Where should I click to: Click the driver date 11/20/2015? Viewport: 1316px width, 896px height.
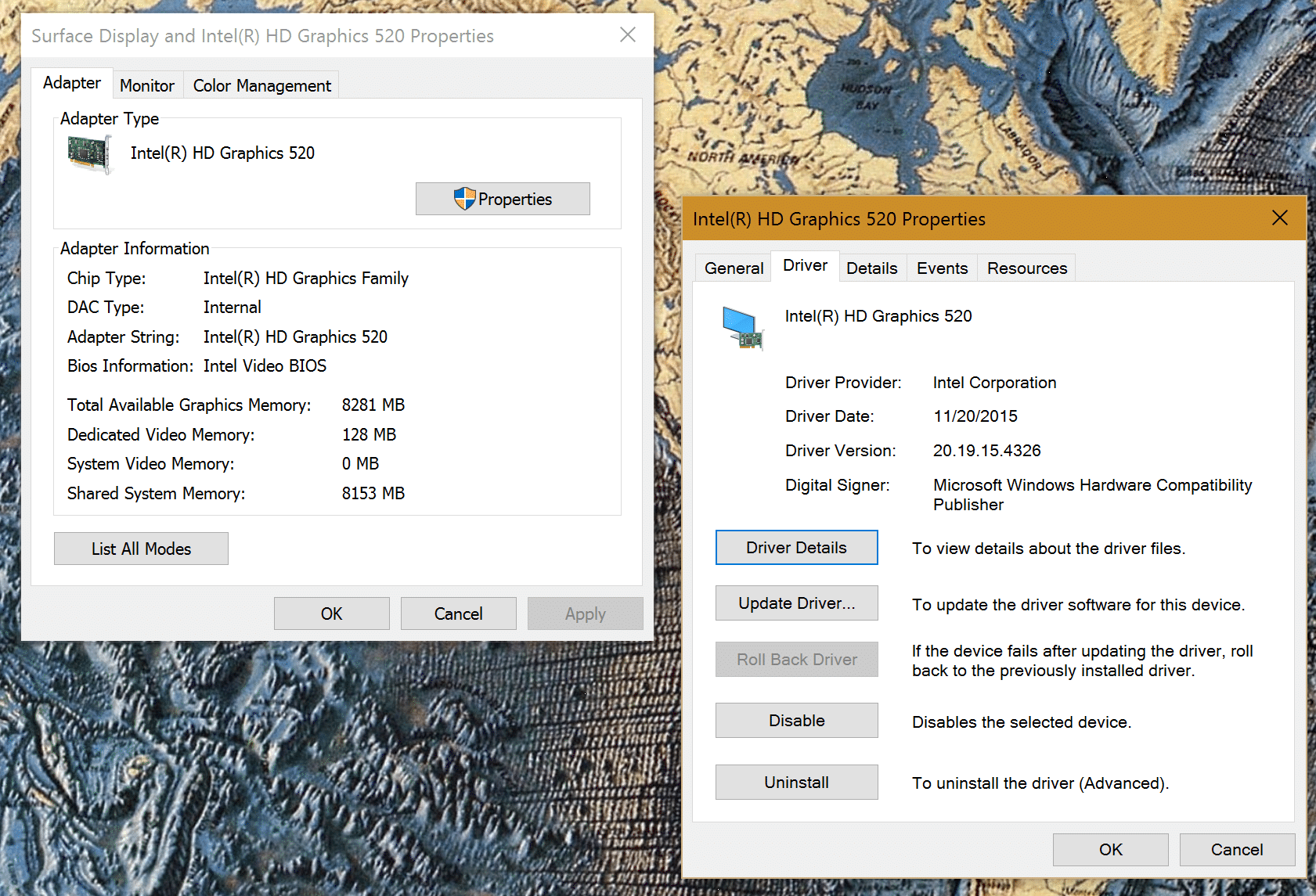point(975,416)
